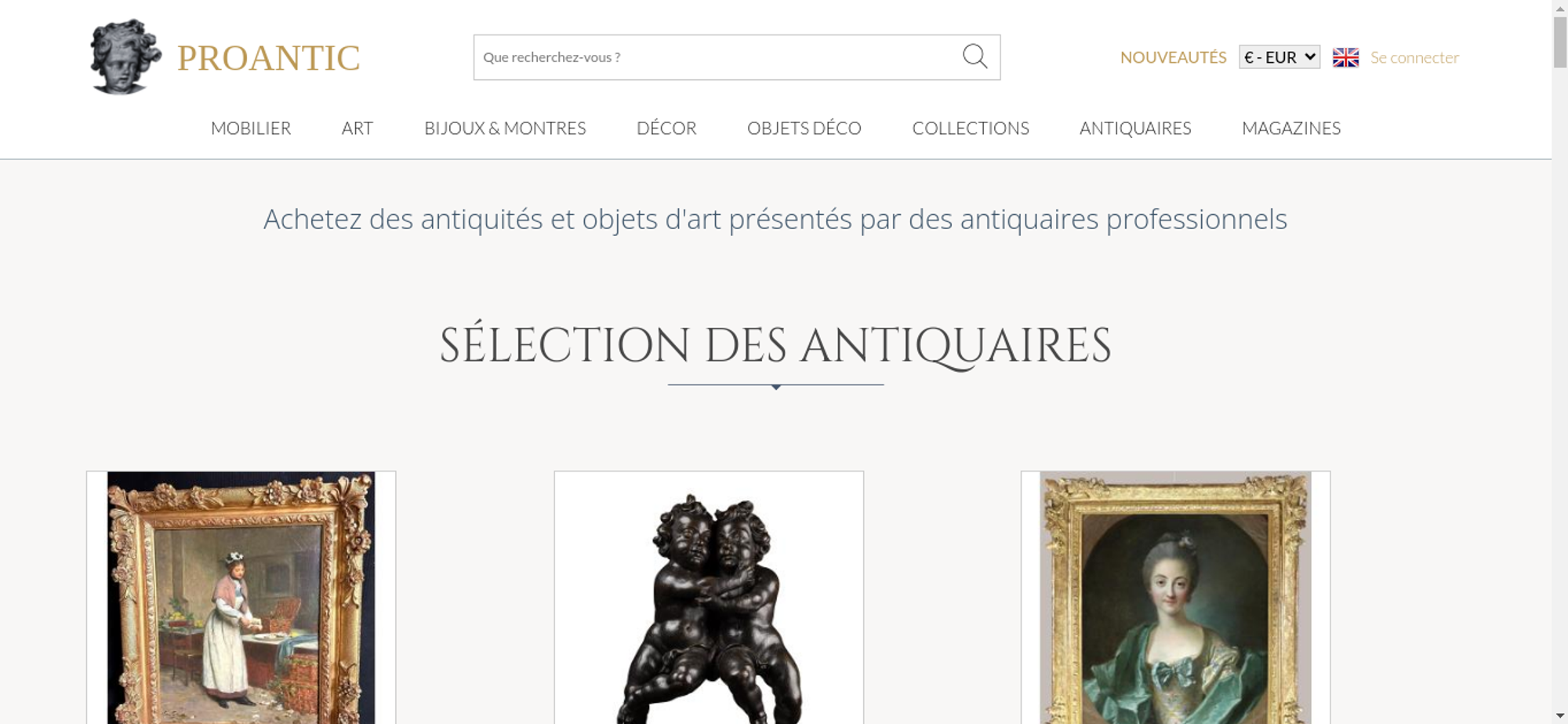1568x724 pixels.
Task: Click the Proantic cherub head logo
Action: pyautogui.click(x=125, y=56)
